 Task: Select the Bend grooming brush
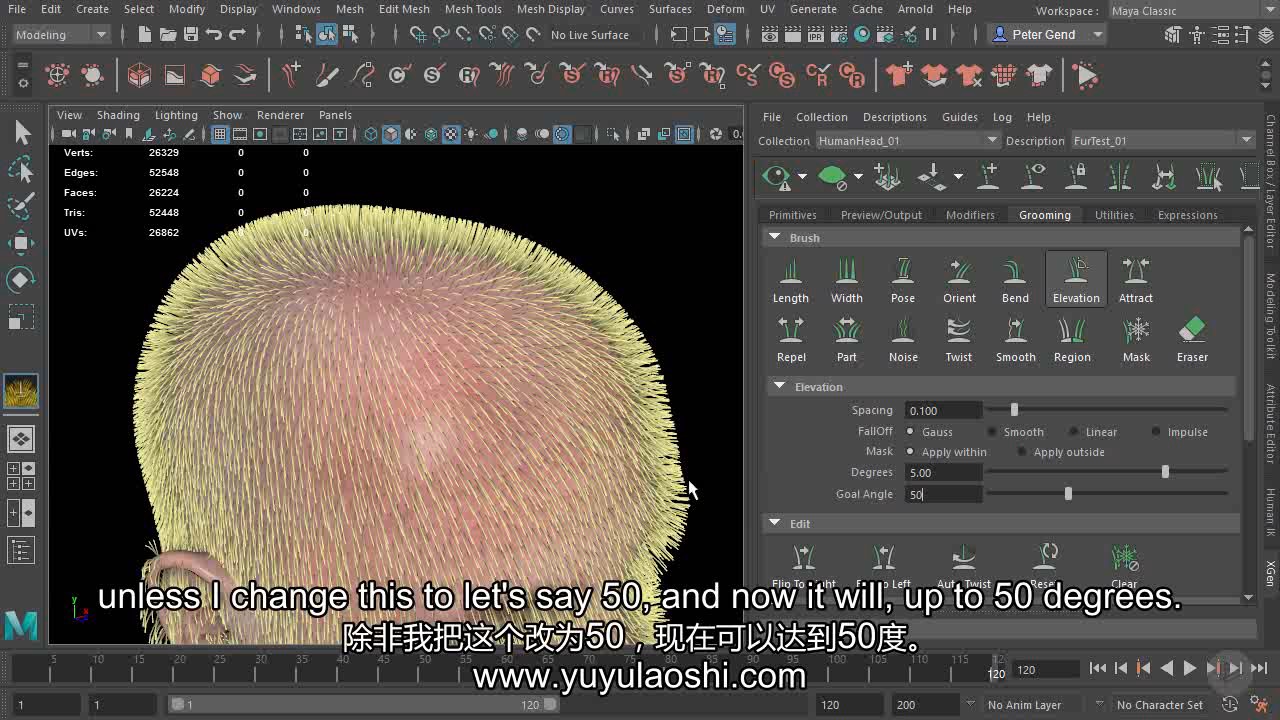coord(1015,279)
